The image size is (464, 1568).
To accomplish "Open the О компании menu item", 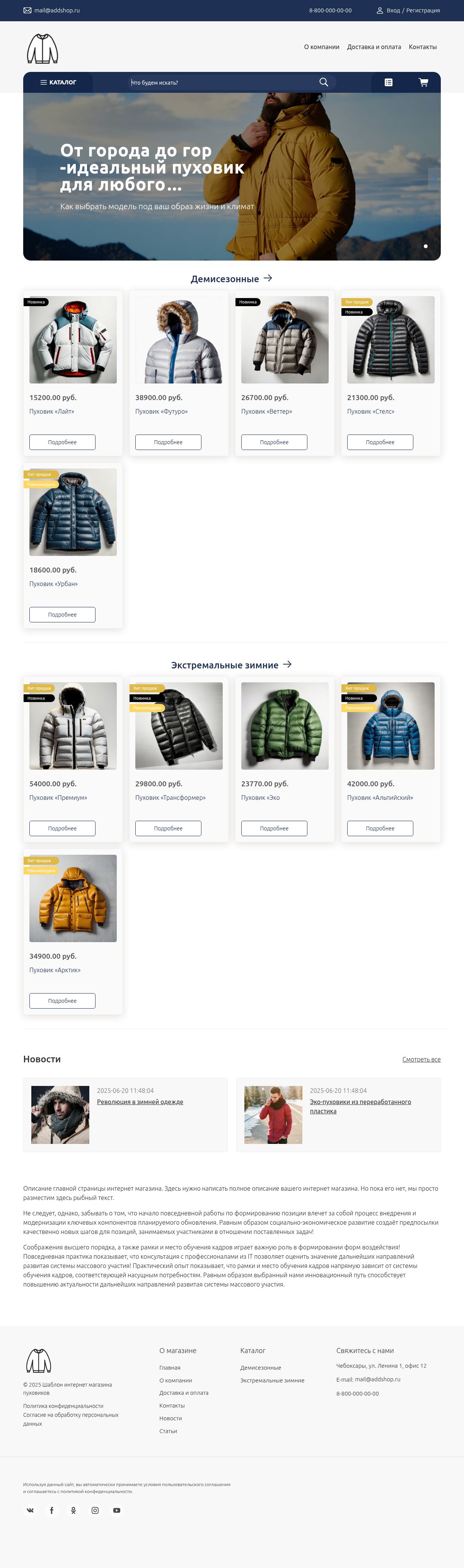I will 321,47.
